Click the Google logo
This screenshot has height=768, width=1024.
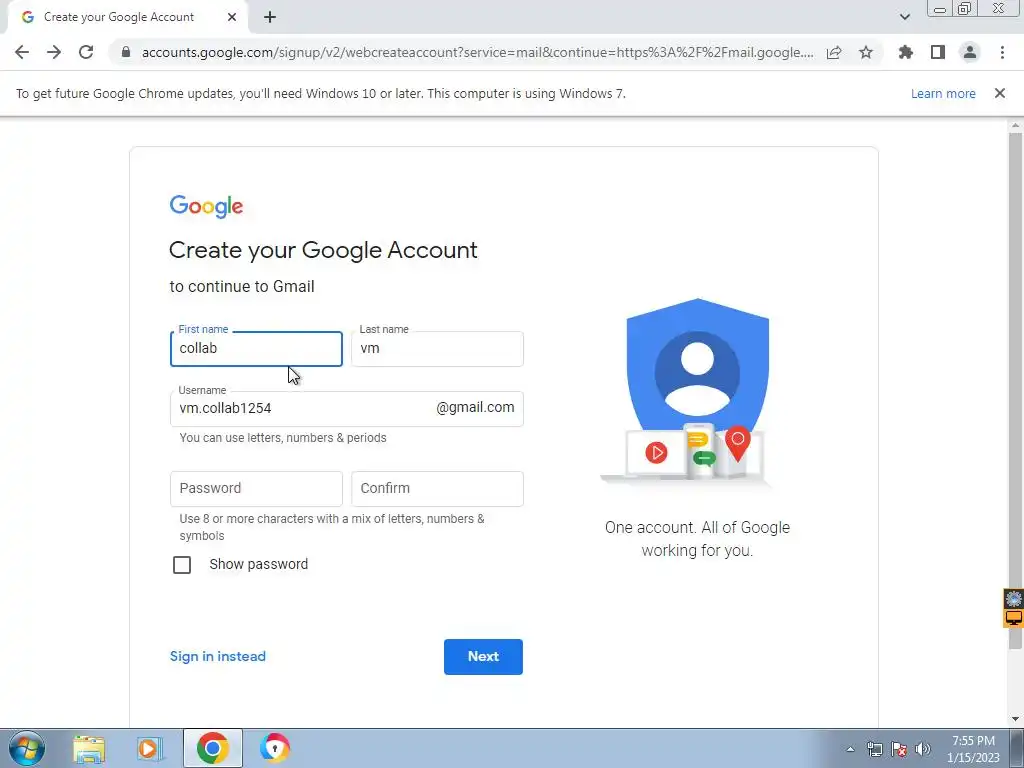206,206
